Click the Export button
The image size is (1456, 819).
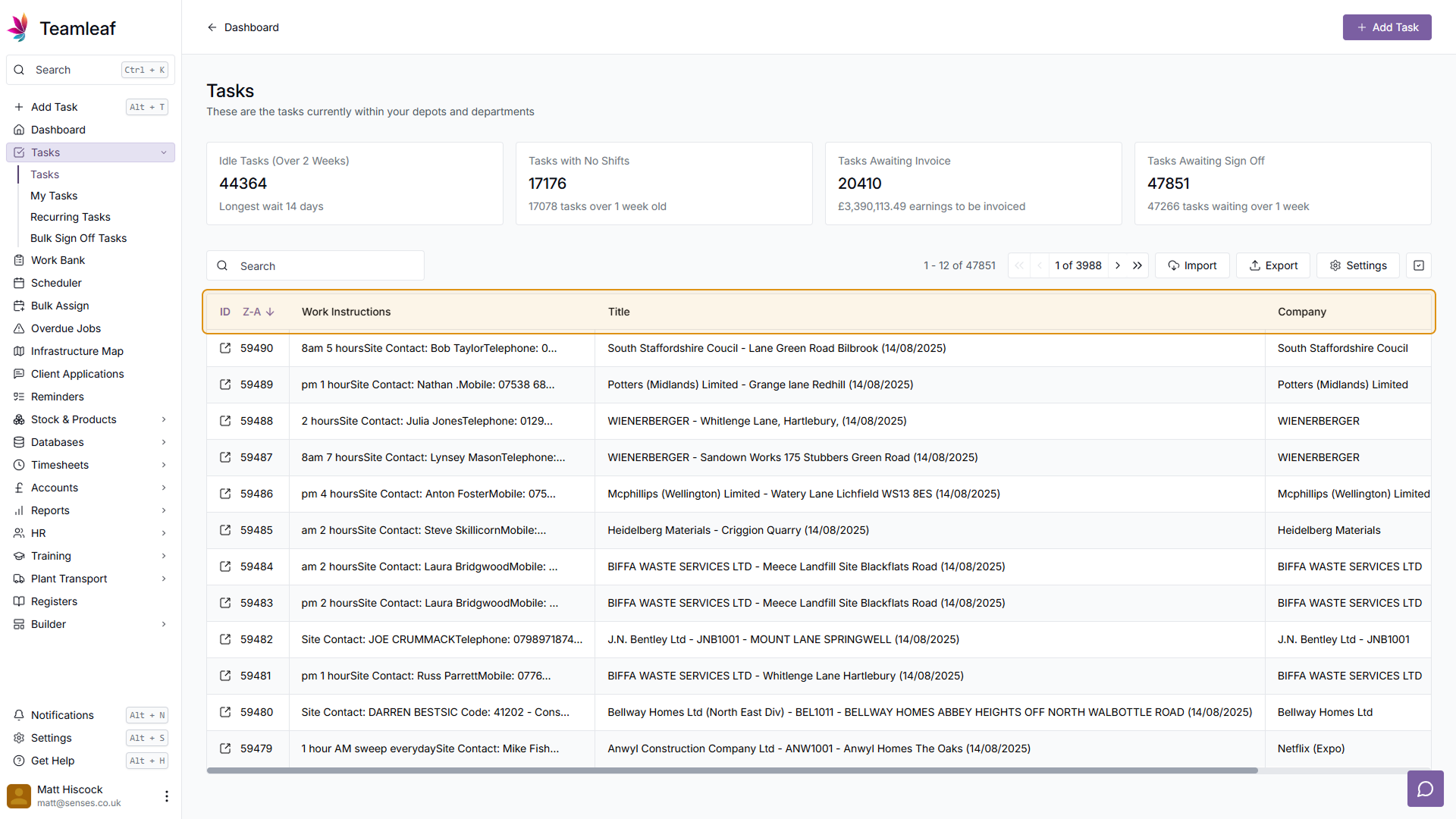click(x=1273, y=265)
